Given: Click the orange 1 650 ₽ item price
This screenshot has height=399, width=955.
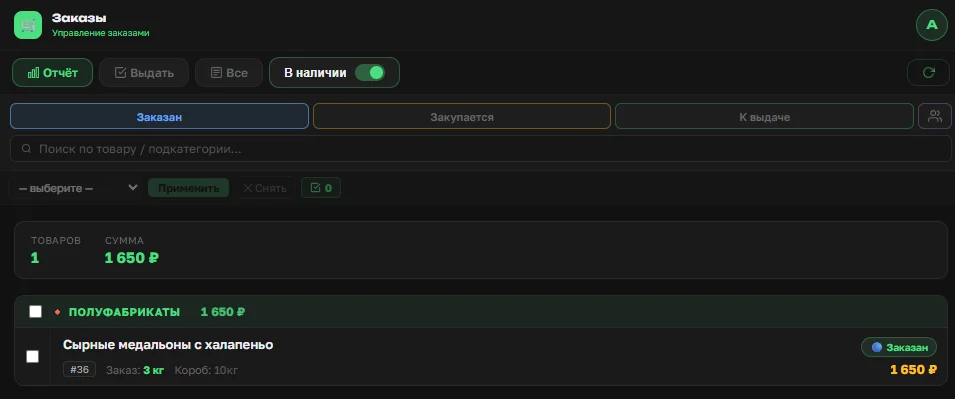Looking at the screenshot, I should 913,369.
